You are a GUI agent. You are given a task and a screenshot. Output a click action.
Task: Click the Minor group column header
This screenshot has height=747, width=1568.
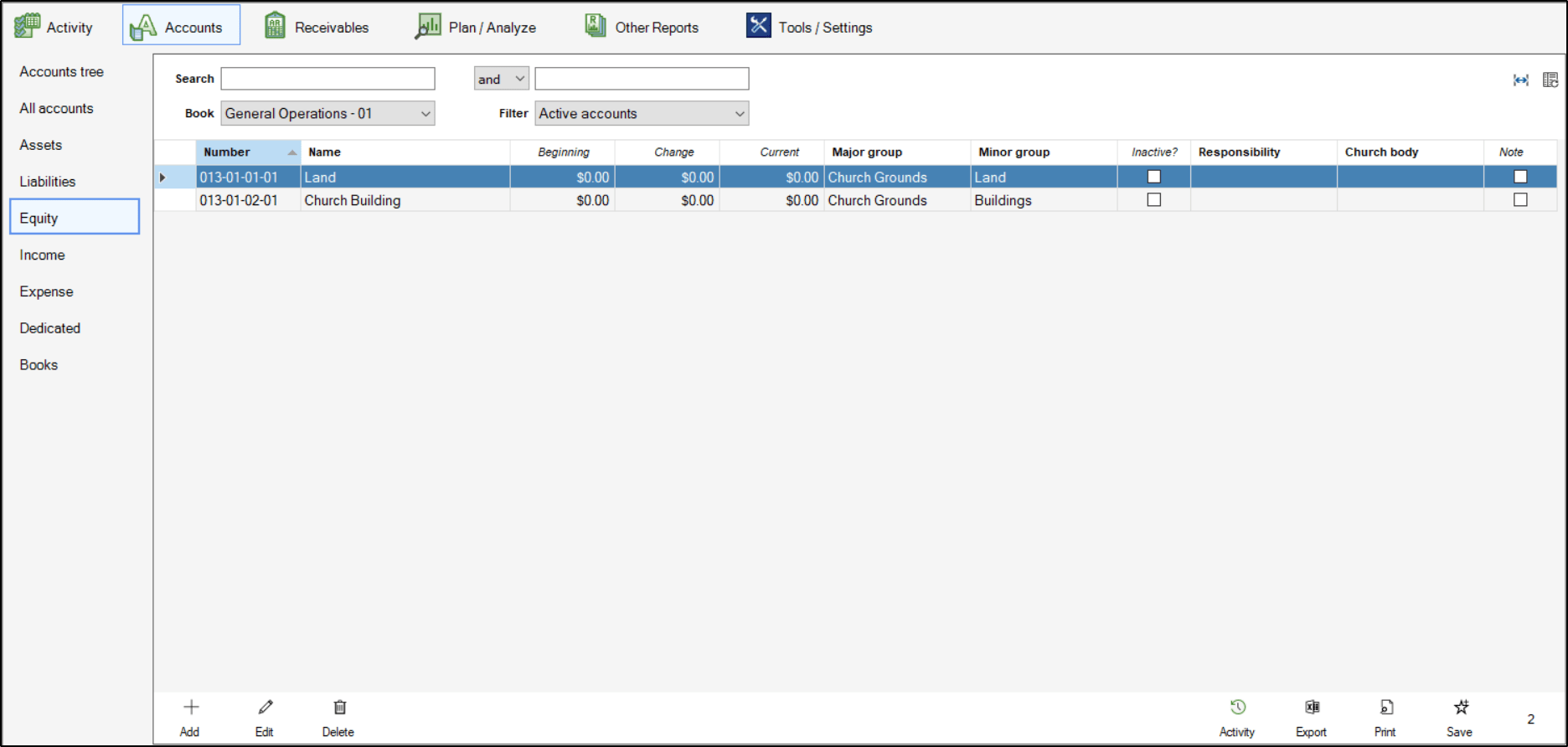tap(1044, 152)
